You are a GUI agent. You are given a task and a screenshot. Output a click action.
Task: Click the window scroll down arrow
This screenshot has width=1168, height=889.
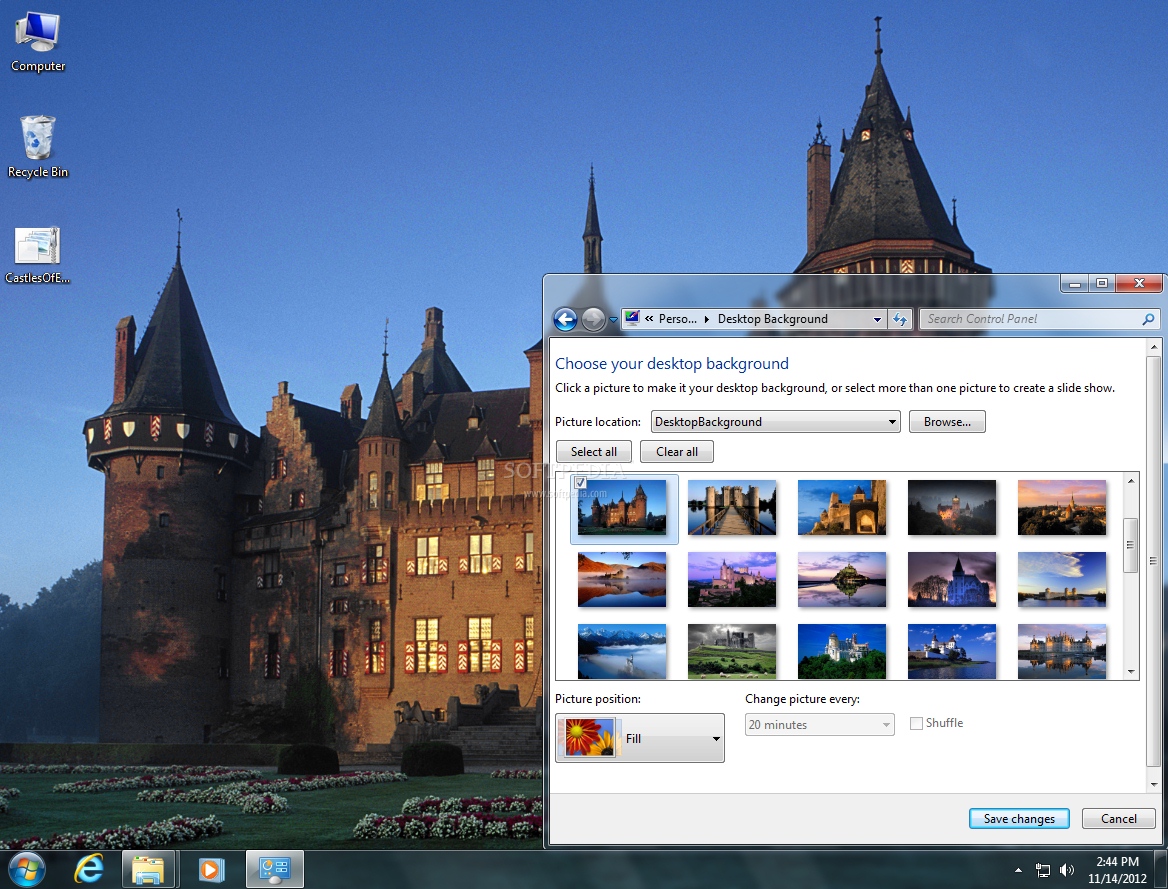tap(1154, 784)
